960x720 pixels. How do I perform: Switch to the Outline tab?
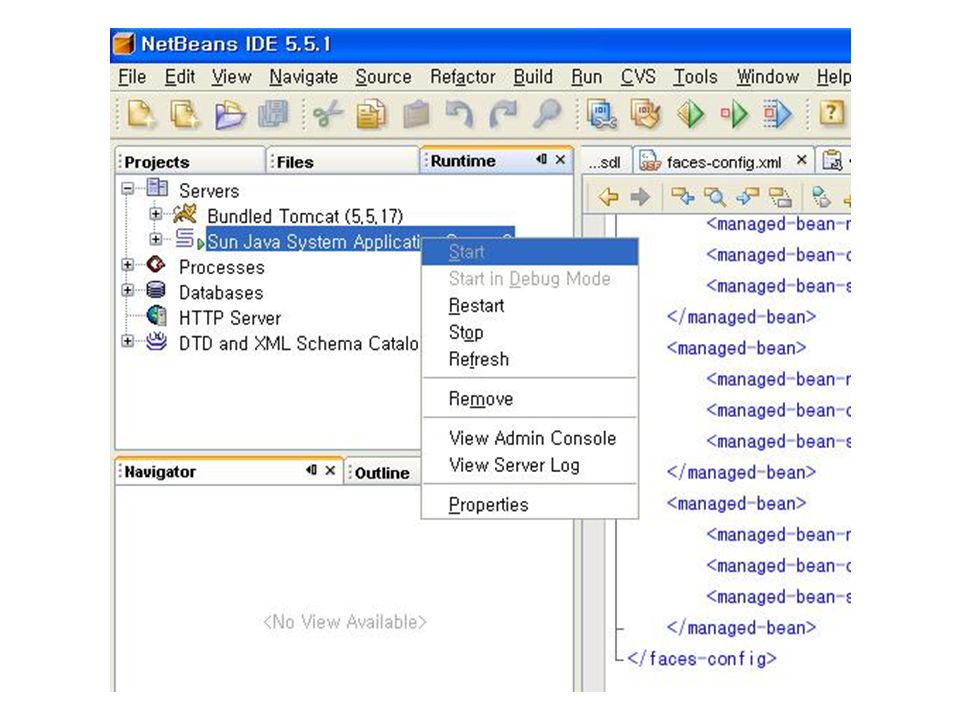coord(382,473)
